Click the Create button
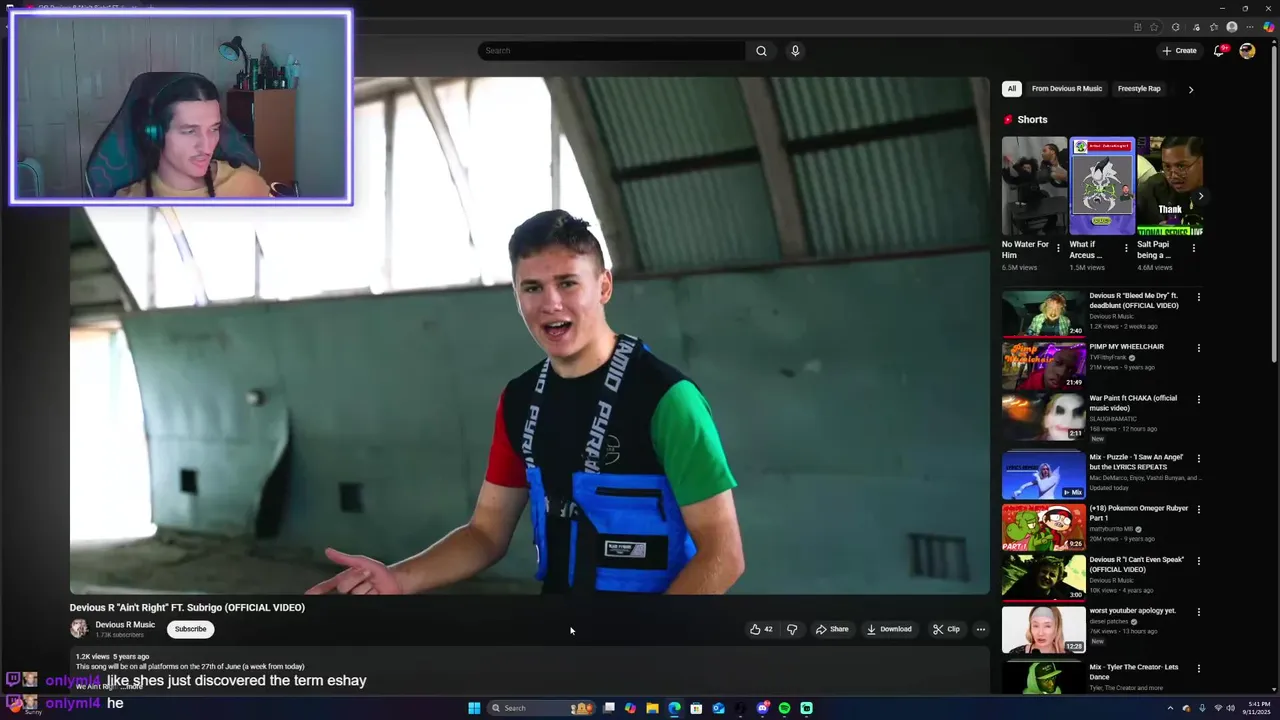The image size is (1280, 720). tap(1179, 51)
